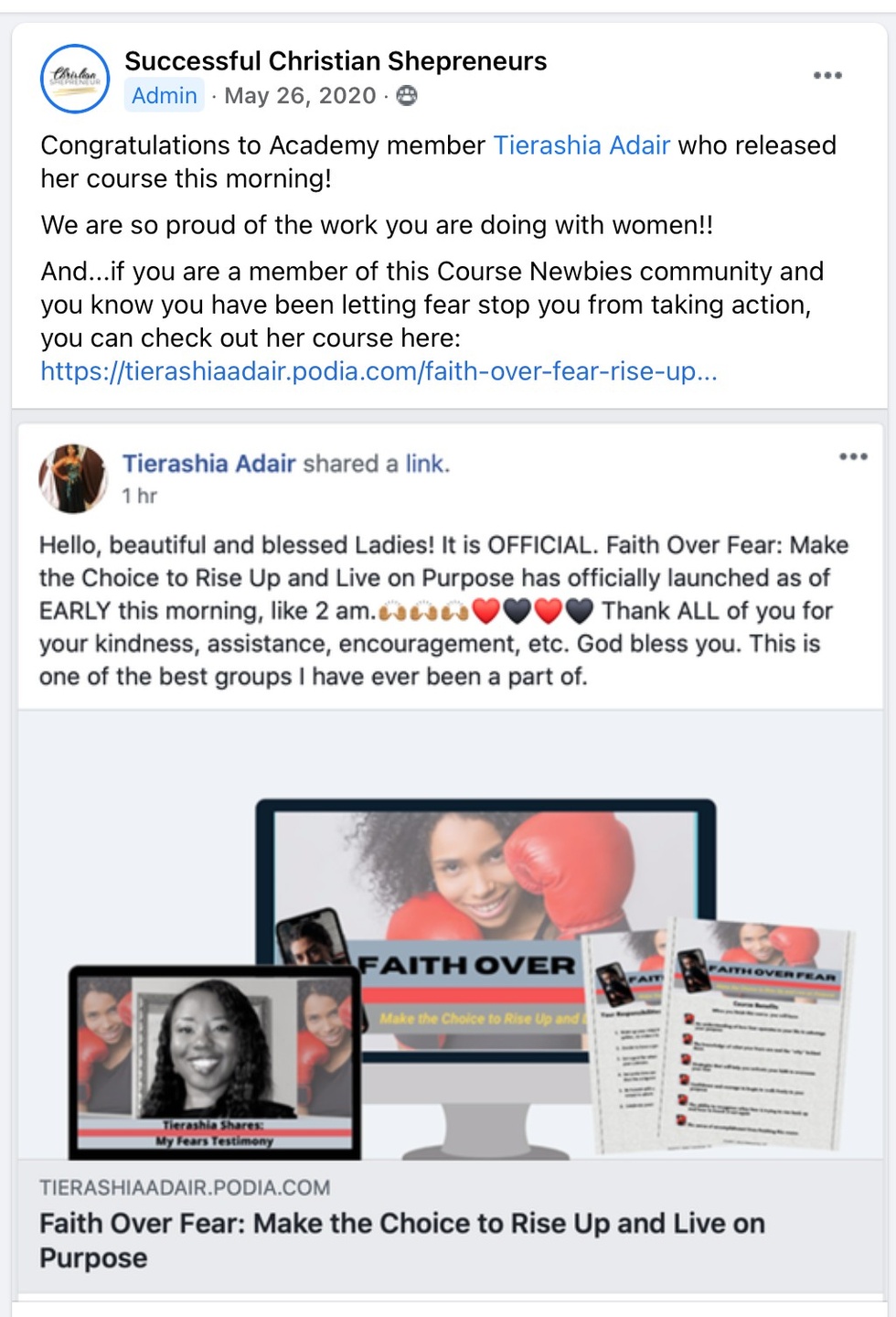This screenshot has height=1317, width=896.
Task: Click the May 26, 2020 post date
Action: (x=300, y=96)
